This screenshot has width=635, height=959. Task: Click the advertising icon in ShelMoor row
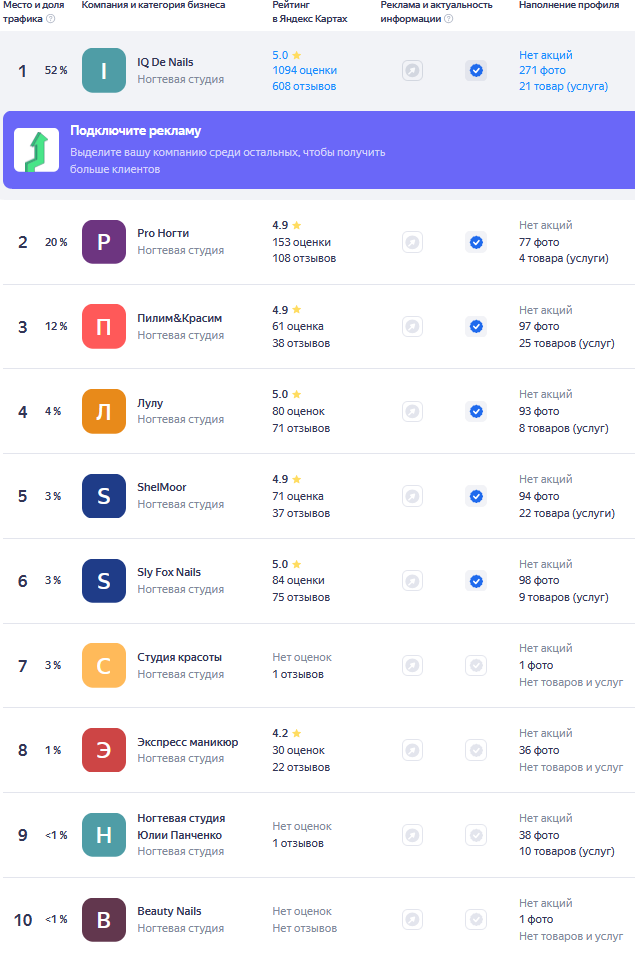pos(412,496)
